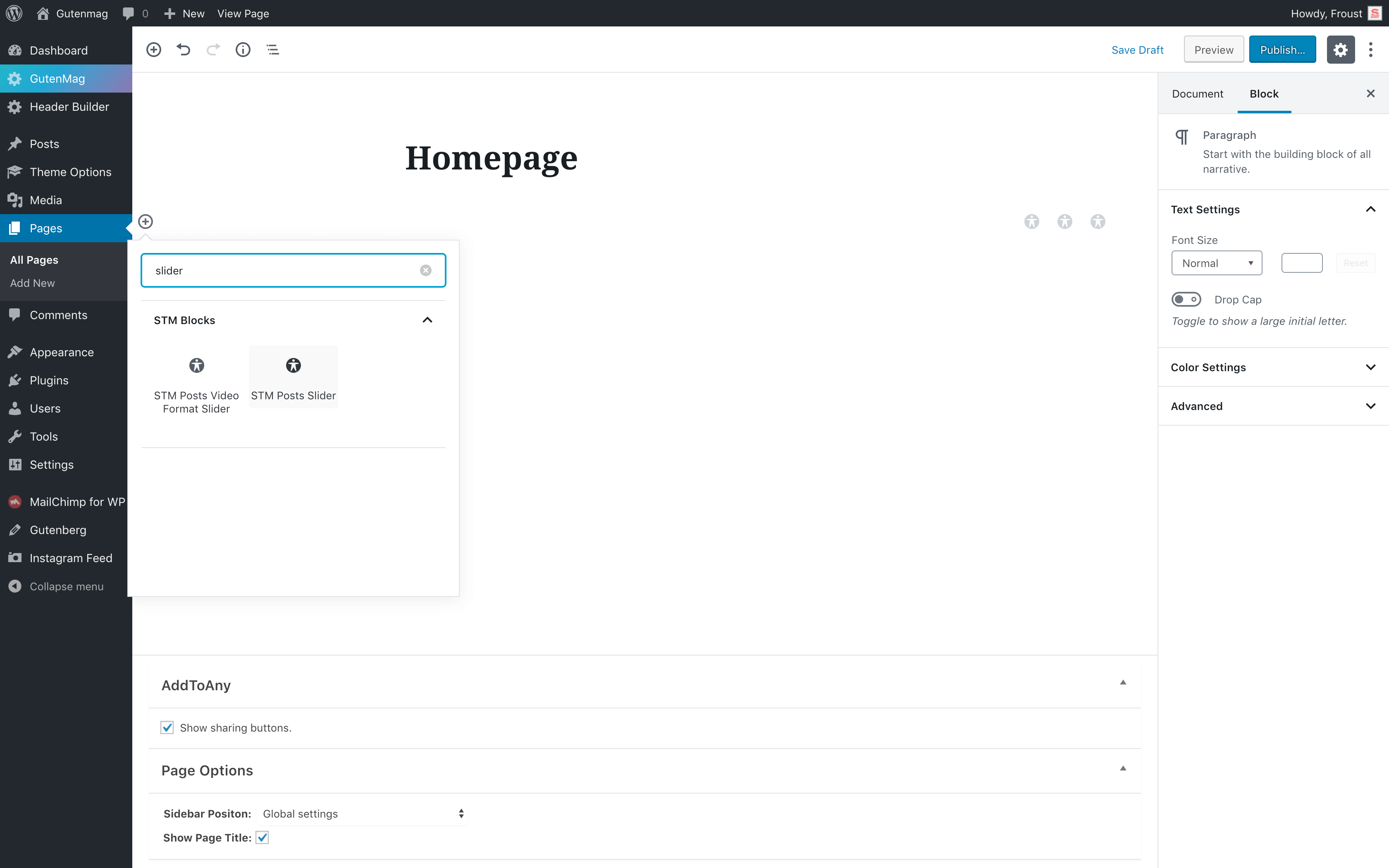Image resolution: width=1389 pixels, height=868 pixels.
Task: Open Theme Options in the admin menu
Action: pyautogui.click(x=70, y=172)
